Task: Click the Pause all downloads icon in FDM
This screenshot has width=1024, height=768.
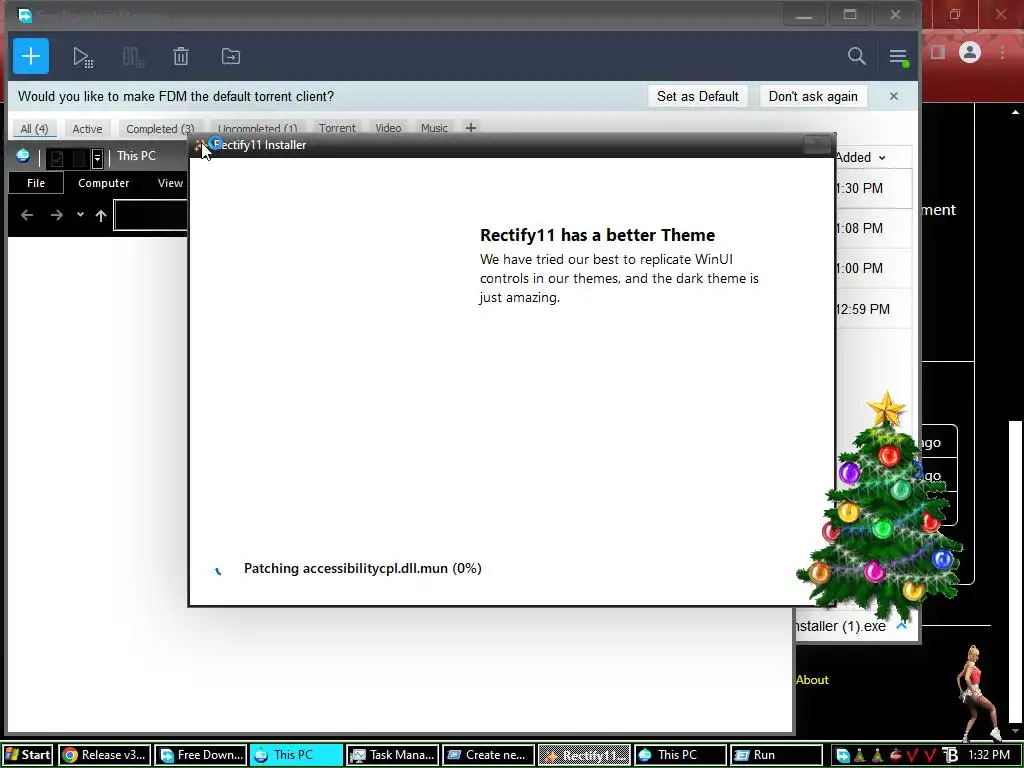Action: [133, 57]
